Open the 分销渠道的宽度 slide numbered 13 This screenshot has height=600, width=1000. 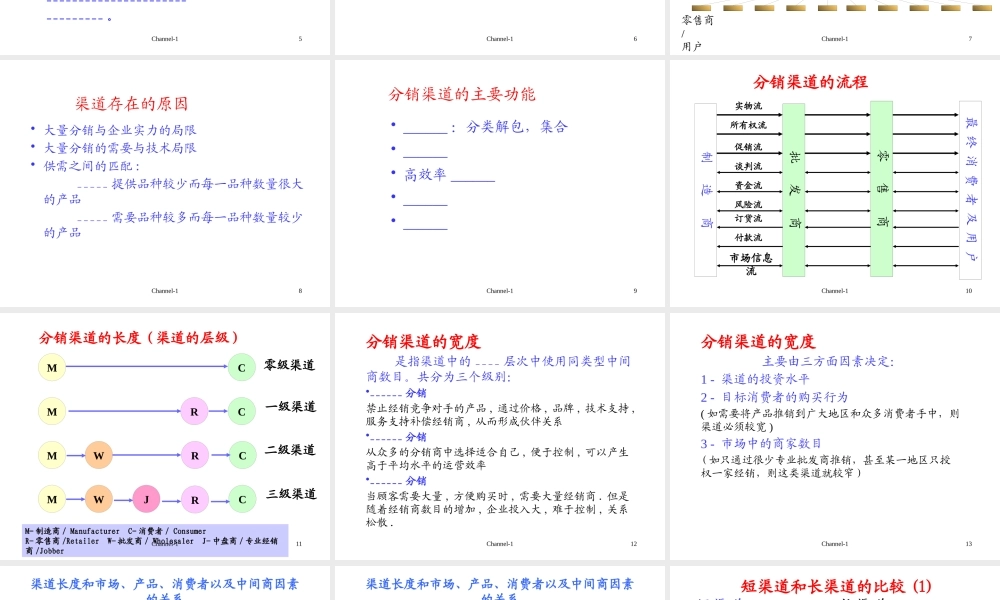coord(835,436)
